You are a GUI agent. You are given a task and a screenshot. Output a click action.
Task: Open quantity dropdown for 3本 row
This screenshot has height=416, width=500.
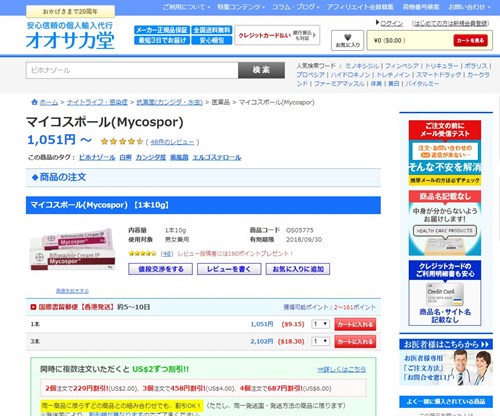point(320,341)
